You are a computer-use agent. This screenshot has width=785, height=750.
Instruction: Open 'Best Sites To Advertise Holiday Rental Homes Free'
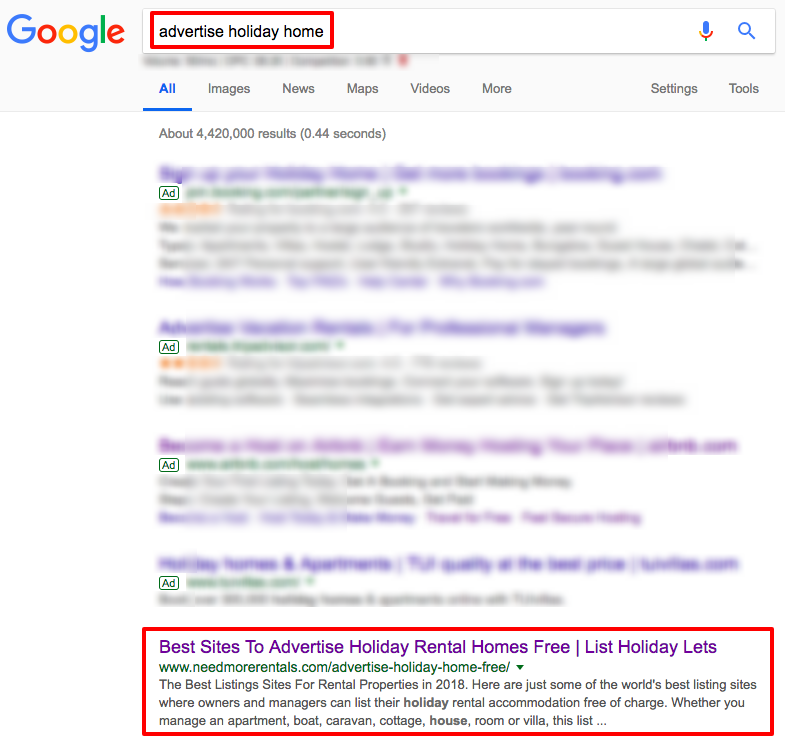437,647
